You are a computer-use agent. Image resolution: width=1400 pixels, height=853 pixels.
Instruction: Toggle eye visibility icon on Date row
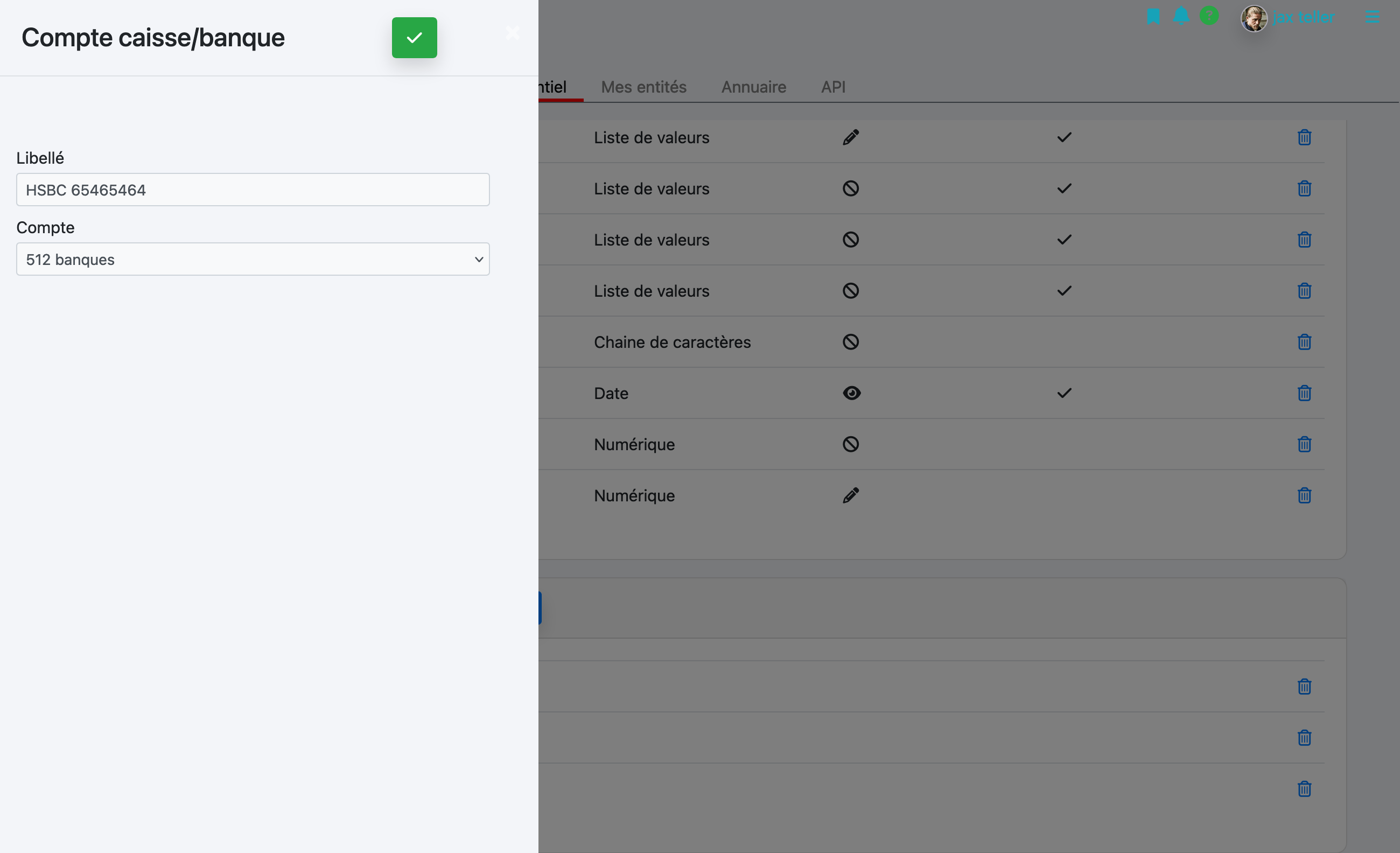click(851, 393)
